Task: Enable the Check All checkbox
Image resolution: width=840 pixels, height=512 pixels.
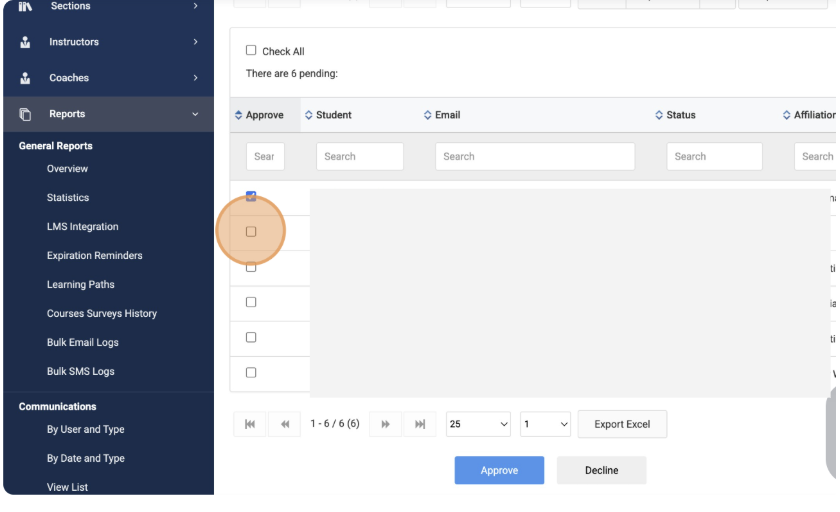Action: pyautogui.click(x=252, y=50)
